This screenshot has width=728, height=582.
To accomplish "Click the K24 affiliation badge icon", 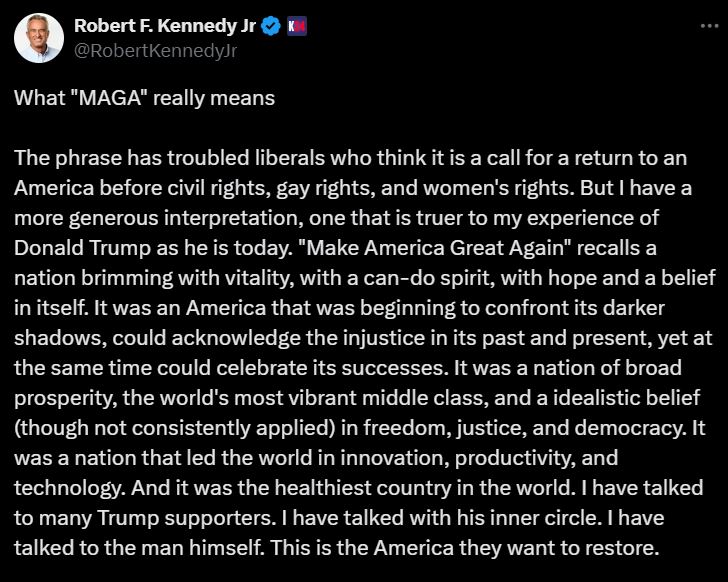I will [x=297, y=26].
